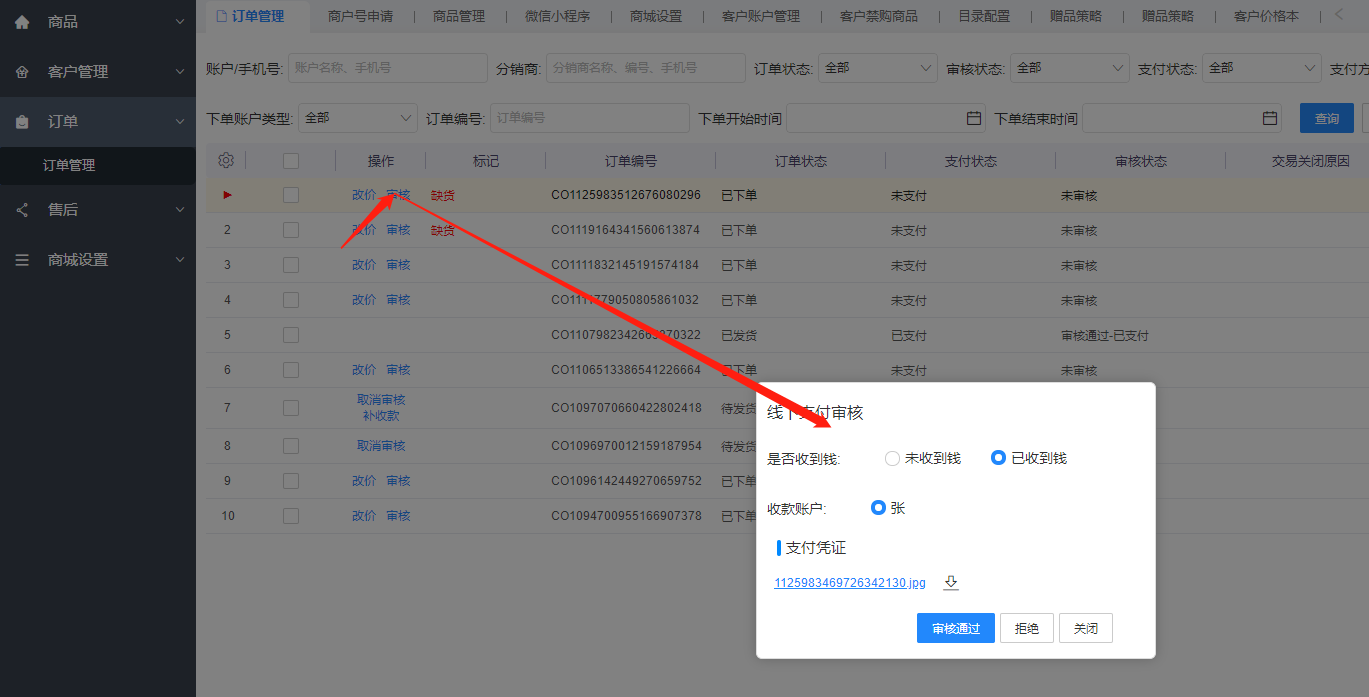Open the 下单账户类型 dropdown

point(358,118)
